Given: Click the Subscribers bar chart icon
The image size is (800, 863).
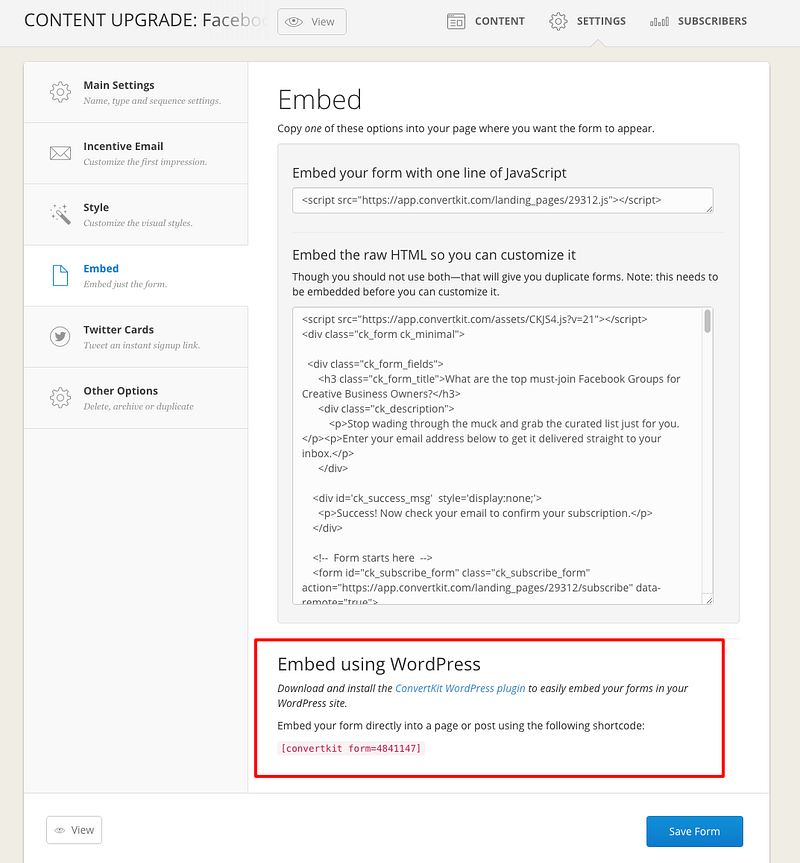Looking at the screenshot, I should (659, 21).
